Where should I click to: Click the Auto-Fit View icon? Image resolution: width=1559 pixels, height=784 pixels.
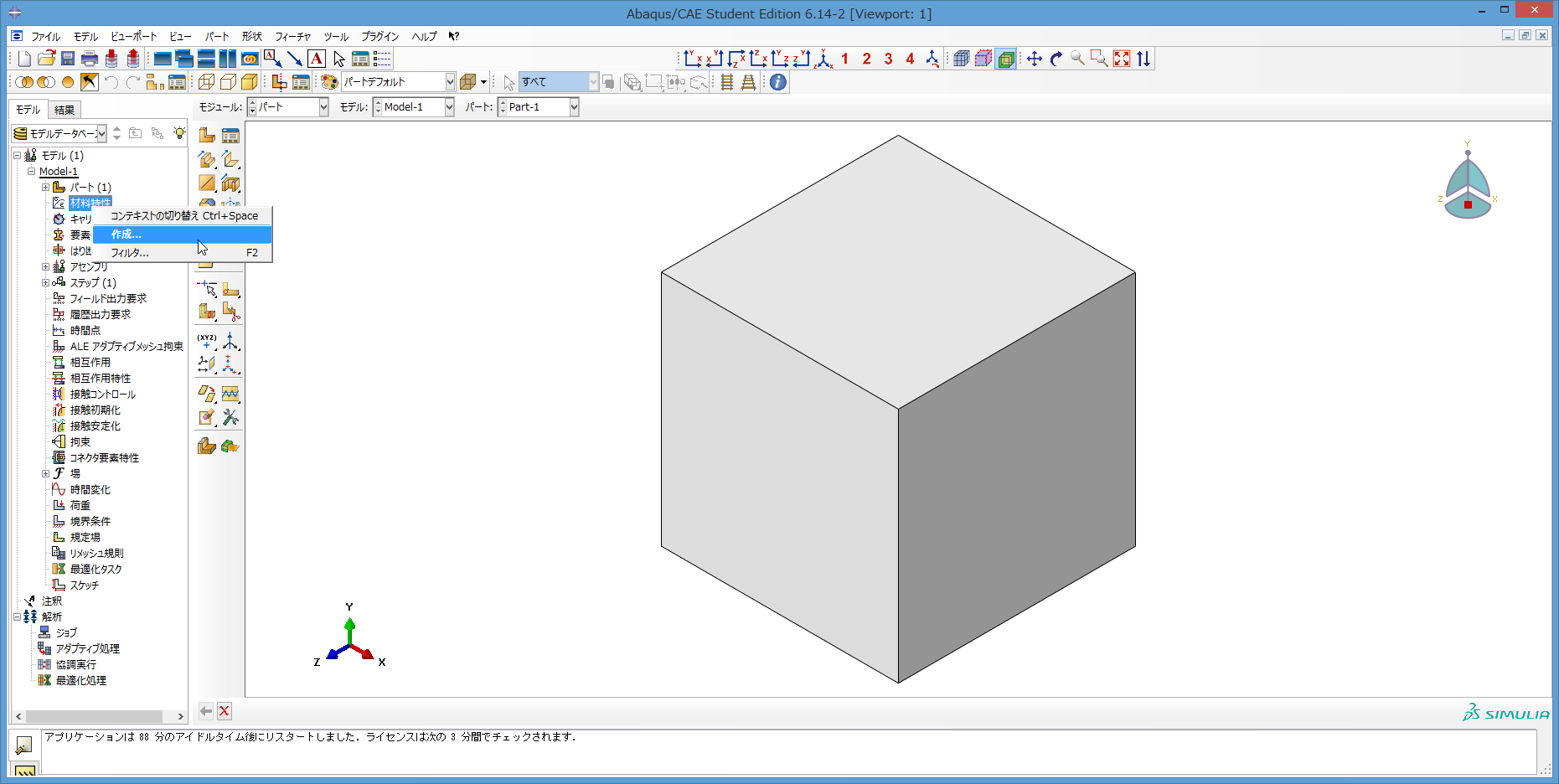(x=1122, y=59)
